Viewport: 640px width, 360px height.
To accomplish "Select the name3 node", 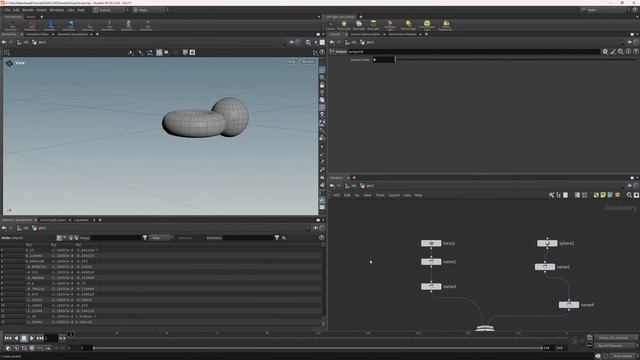I will point(431,287).
